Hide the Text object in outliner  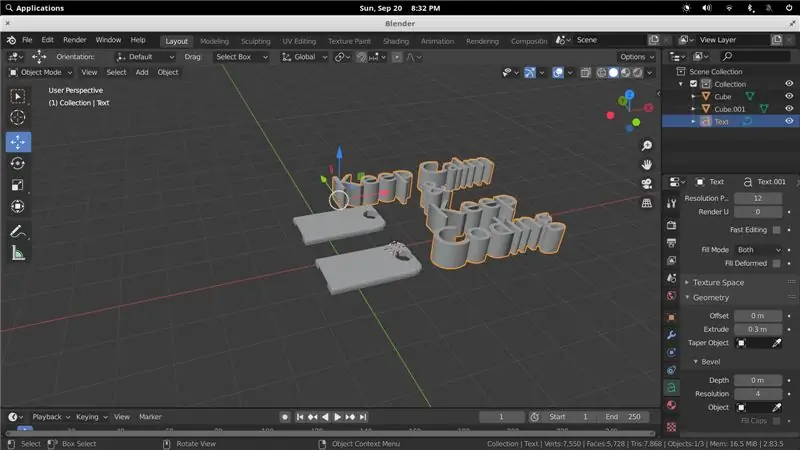[789, 121]
